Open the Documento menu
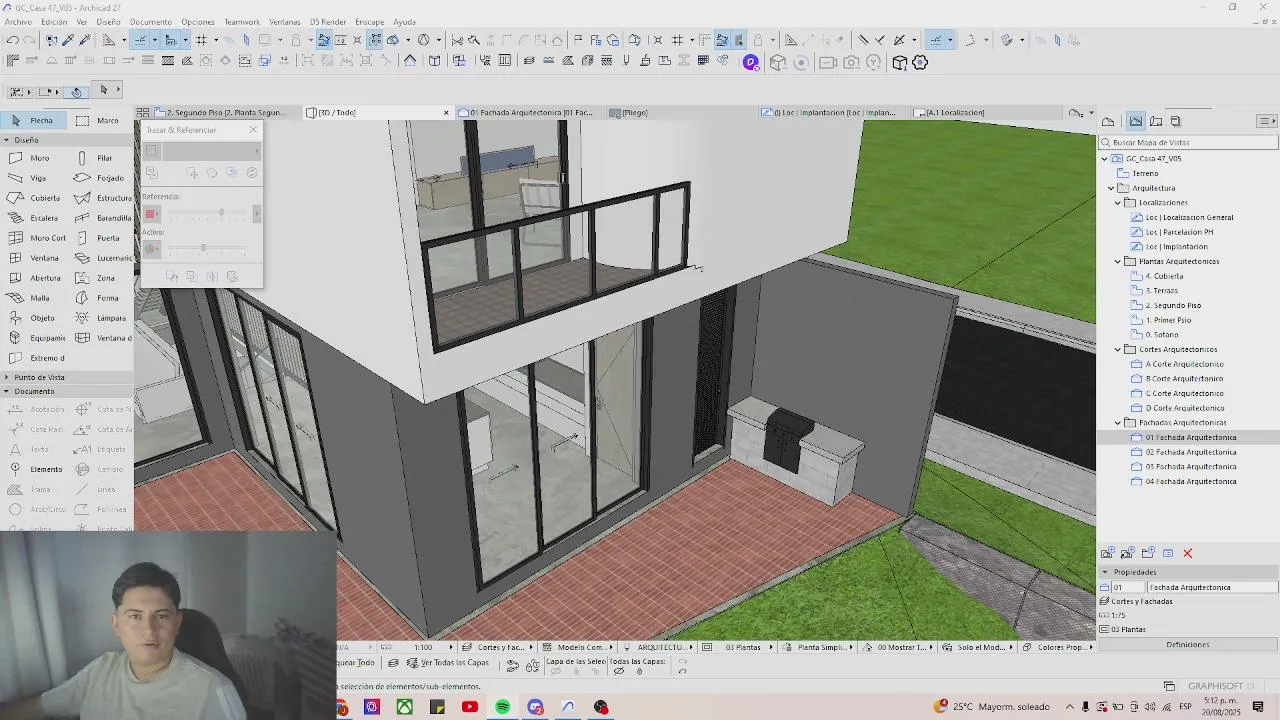The height and width of the screenshot is (720, 1280). click(x=151, y=21)
